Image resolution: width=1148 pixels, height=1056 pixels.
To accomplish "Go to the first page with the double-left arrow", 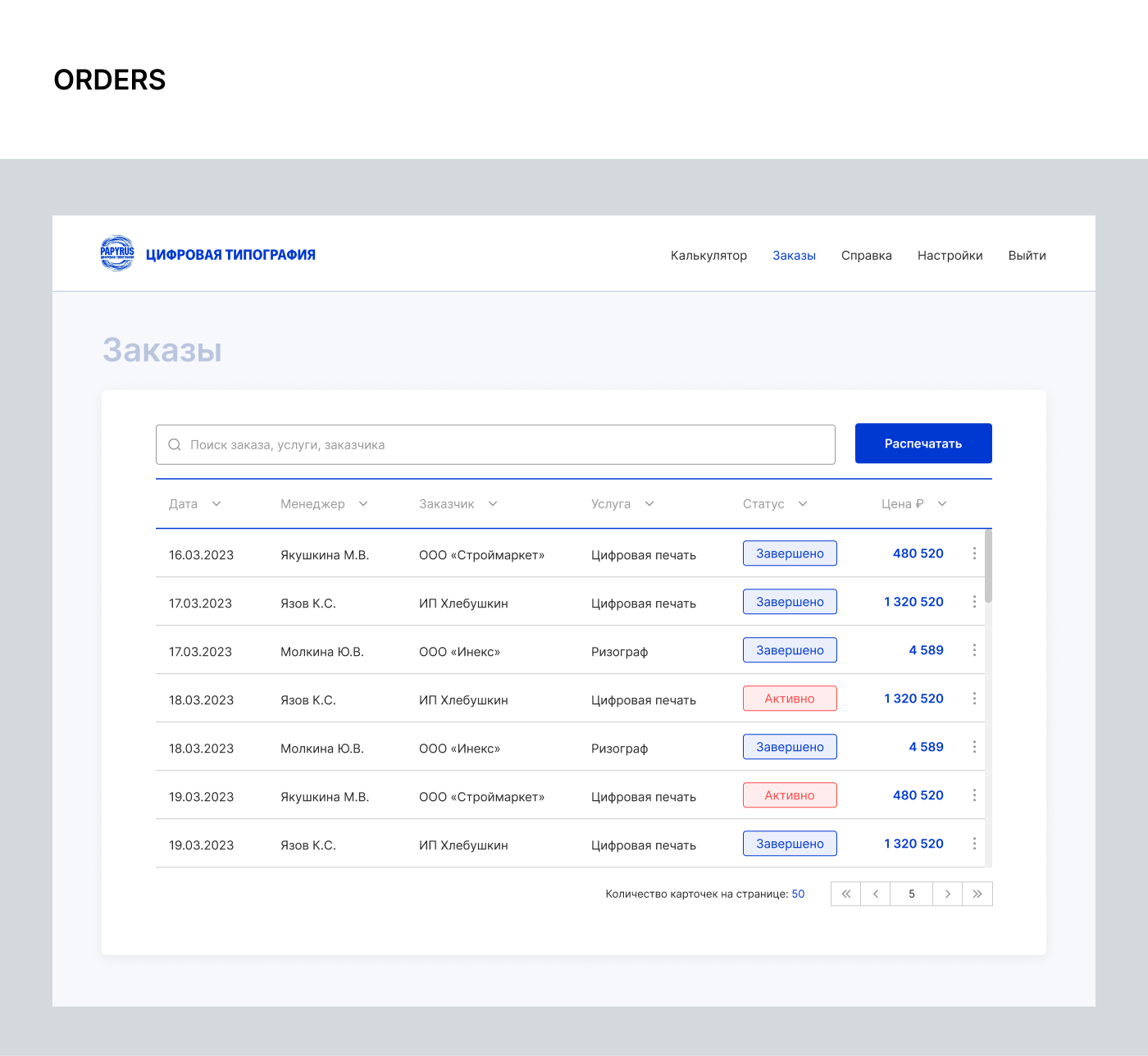I will 845,894.
